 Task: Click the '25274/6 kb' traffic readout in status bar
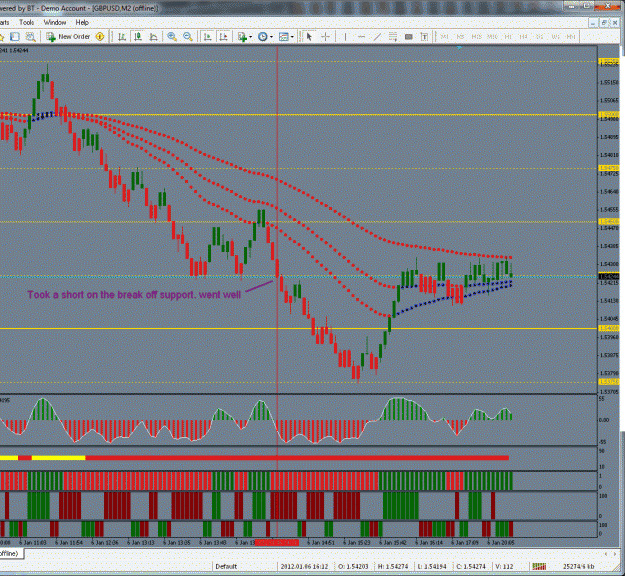(578, 566)
